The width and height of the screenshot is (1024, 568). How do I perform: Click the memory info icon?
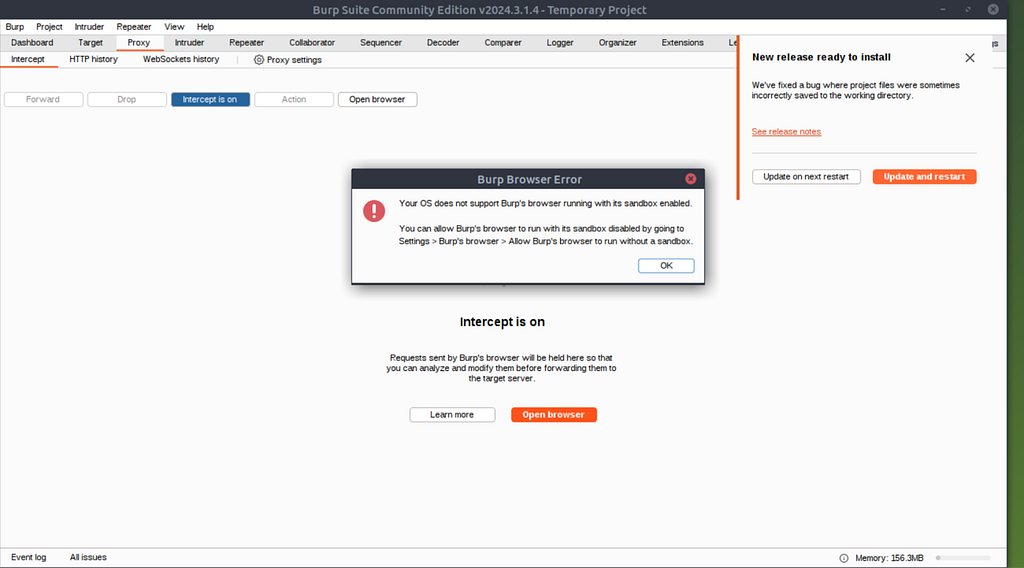(x=844, y=558)
